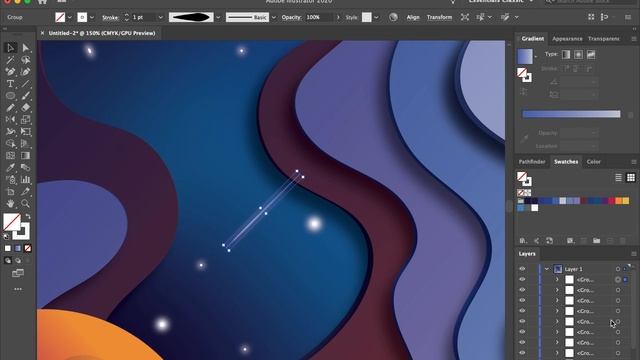Screen dimensions: 640x360
Task: Switch to the Transparency tab
Action: [x=604, y=39]
